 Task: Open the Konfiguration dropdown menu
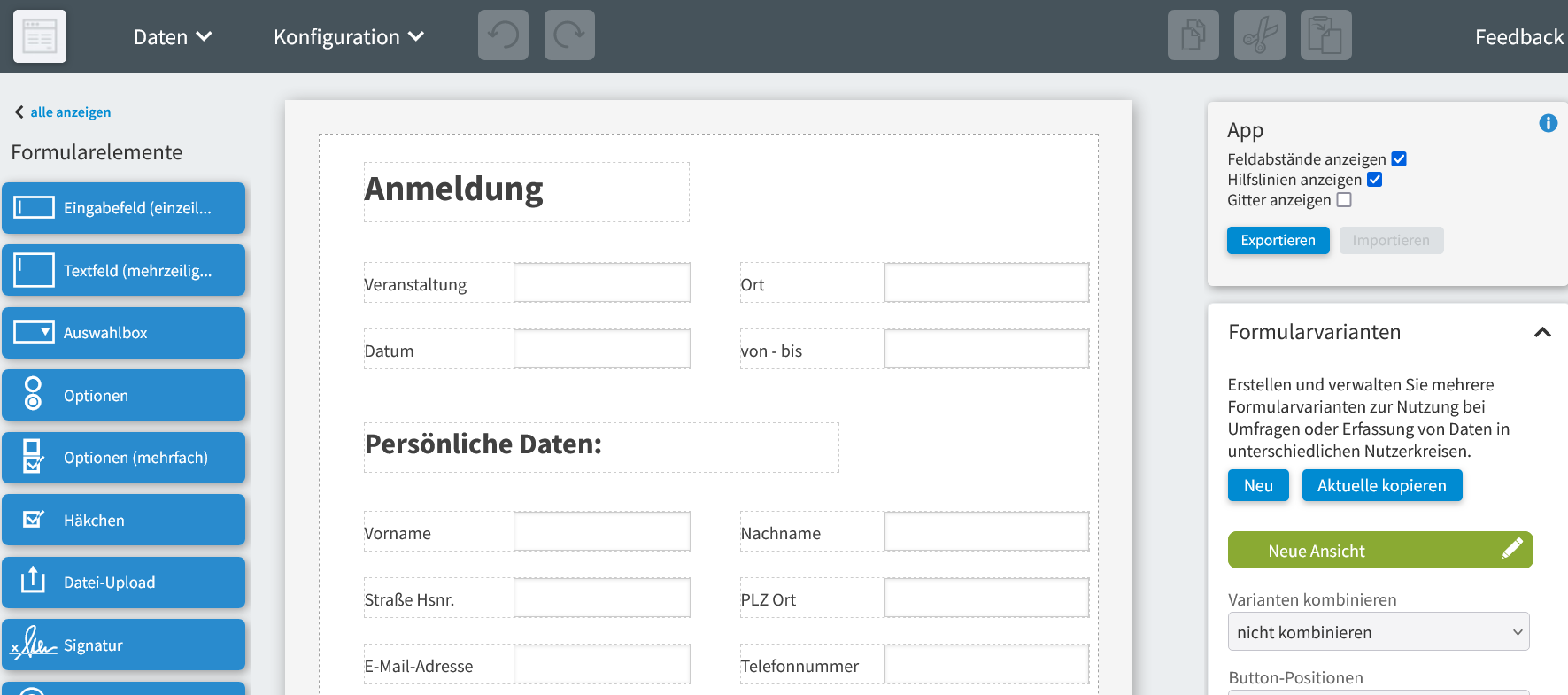coord(349,36)
